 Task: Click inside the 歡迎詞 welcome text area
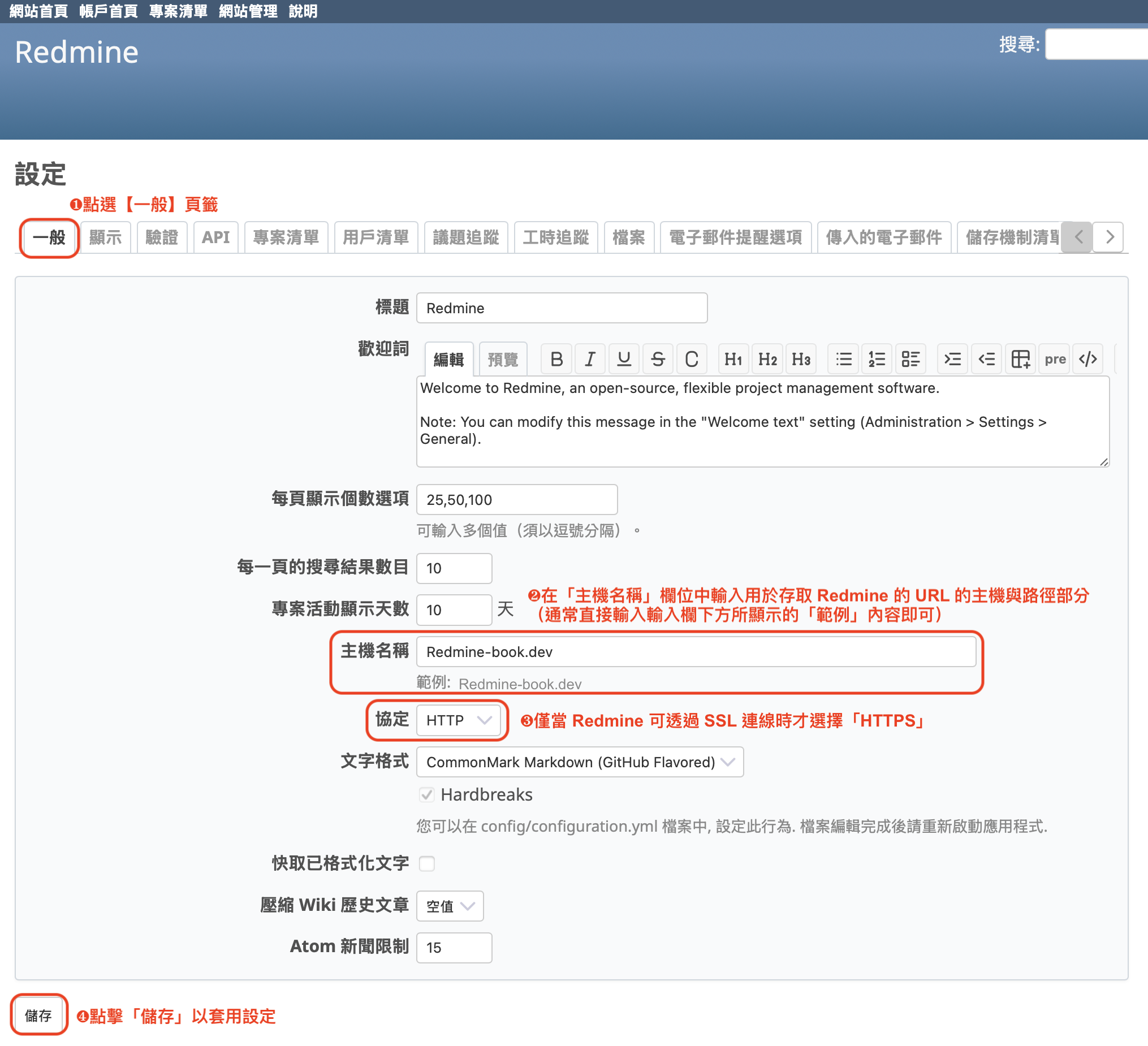[762, 422]
